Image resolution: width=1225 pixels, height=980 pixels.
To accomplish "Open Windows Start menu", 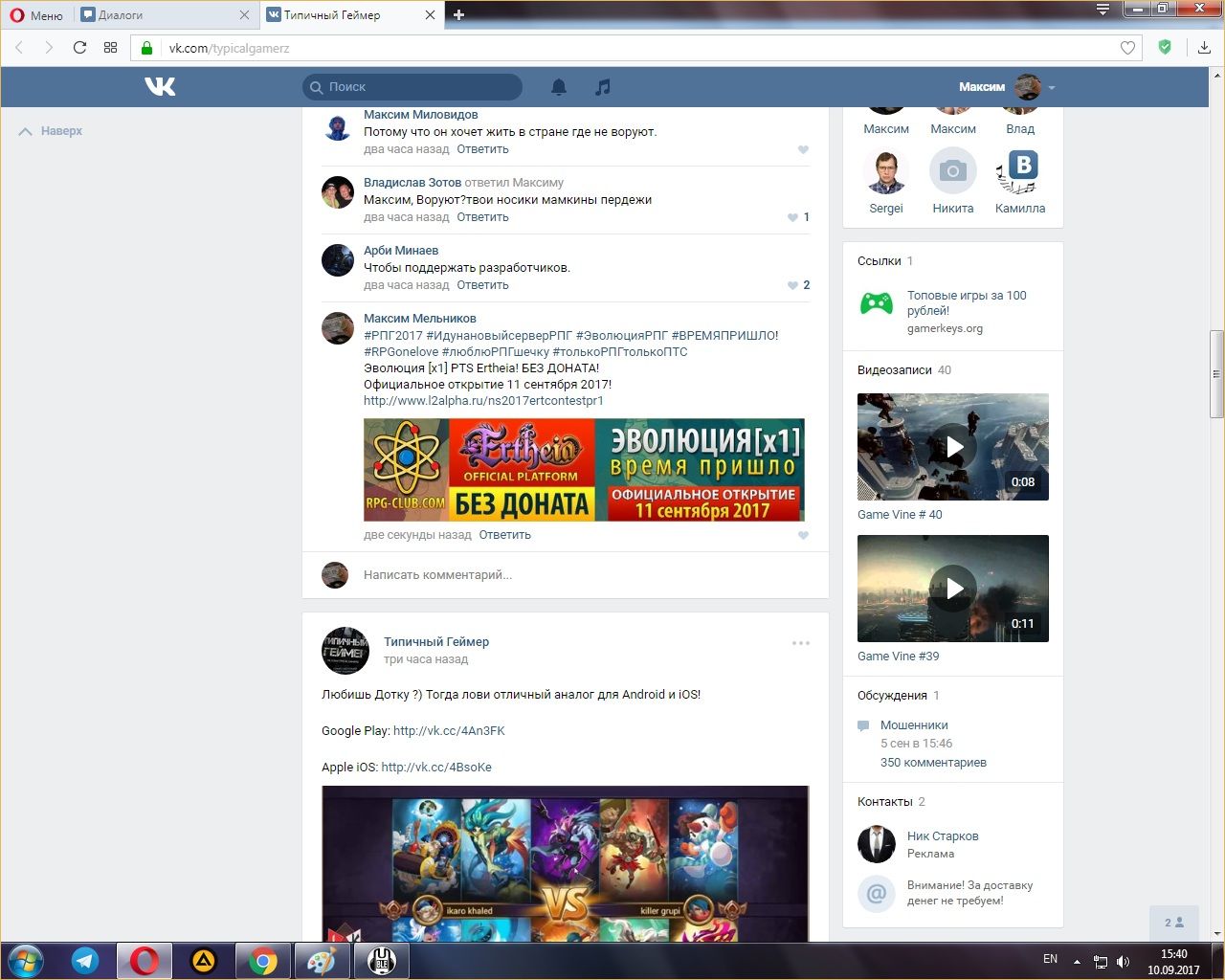I will coord(26,961).
